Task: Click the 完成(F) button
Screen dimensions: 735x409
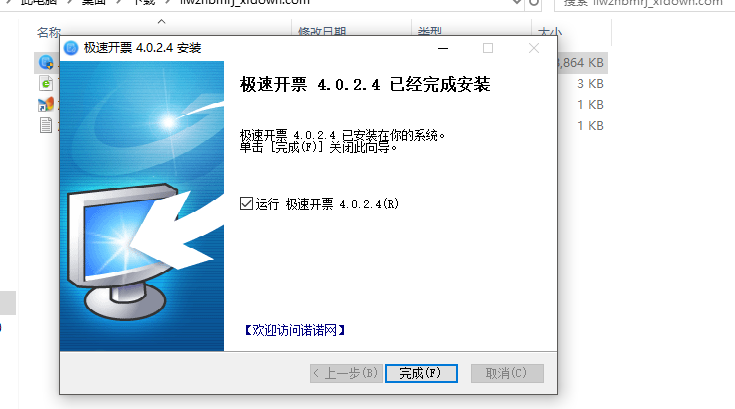Action: [x=420, y=373]
